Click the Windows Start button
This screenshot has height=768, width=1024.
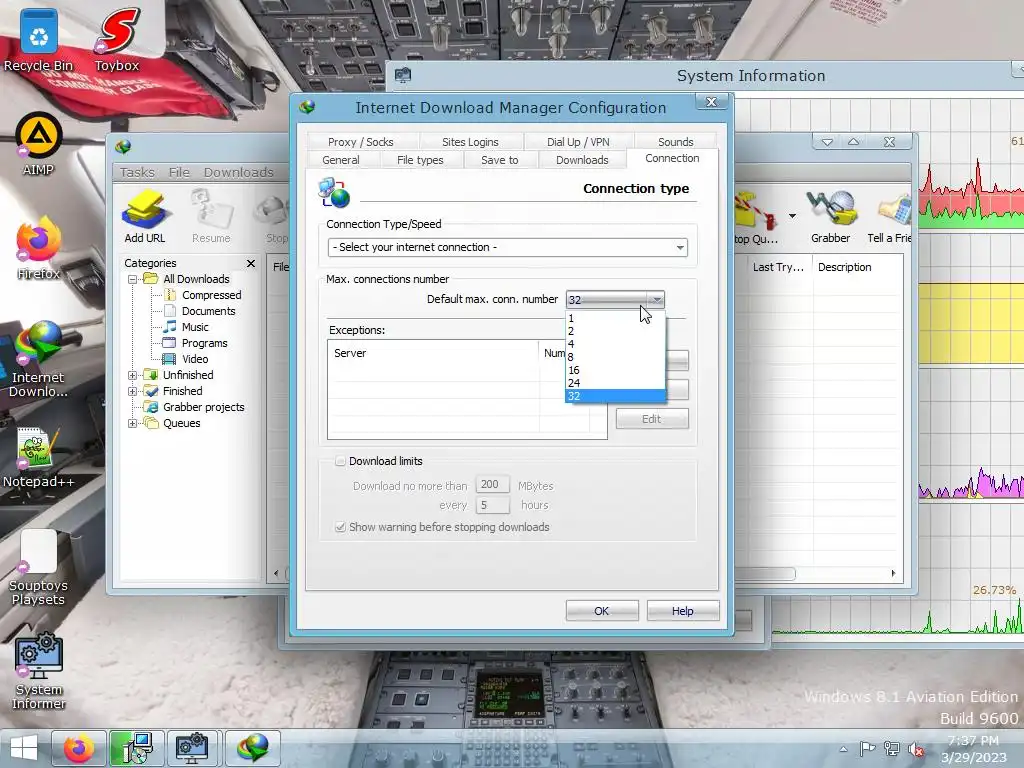tap(24, 748)
